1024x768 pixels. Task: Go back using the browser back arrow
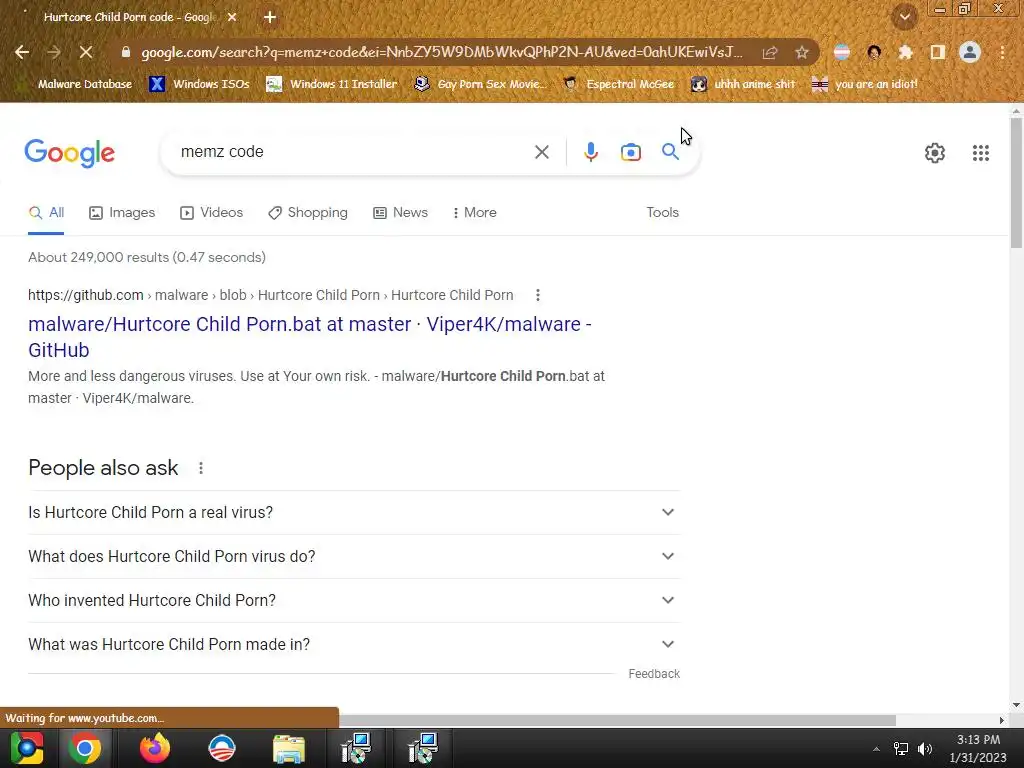(22, 52)
